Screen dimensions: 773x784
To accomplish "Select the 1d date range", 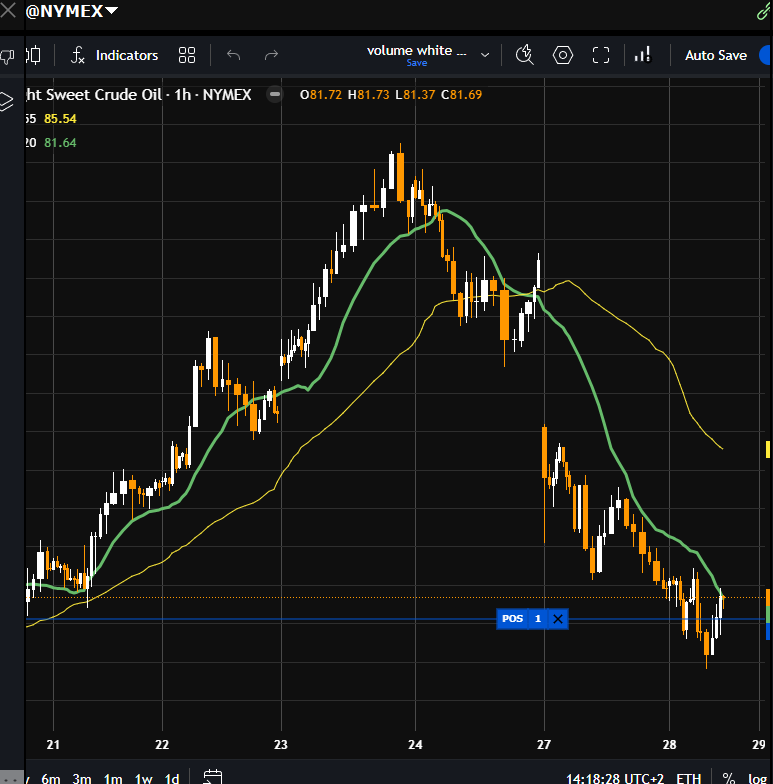I will point(172,778).
